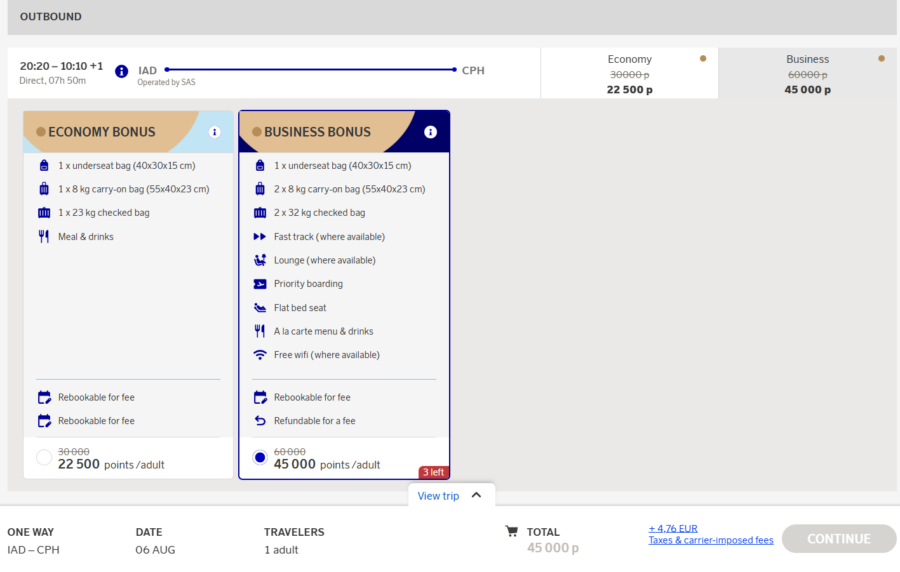Click the Fast track arrows icon
This screenshot has height=572, width=900.
pos(260,236)
